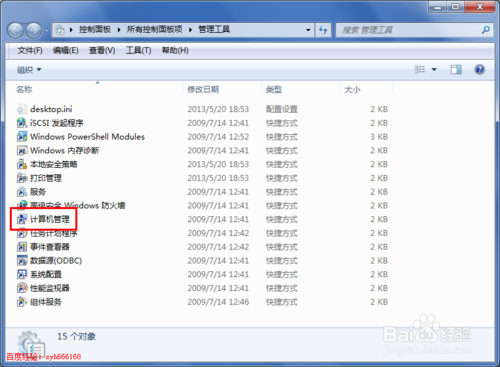Select the 服务 item name
The width and height of the screenshot is (500, 367).
[38, 192]
